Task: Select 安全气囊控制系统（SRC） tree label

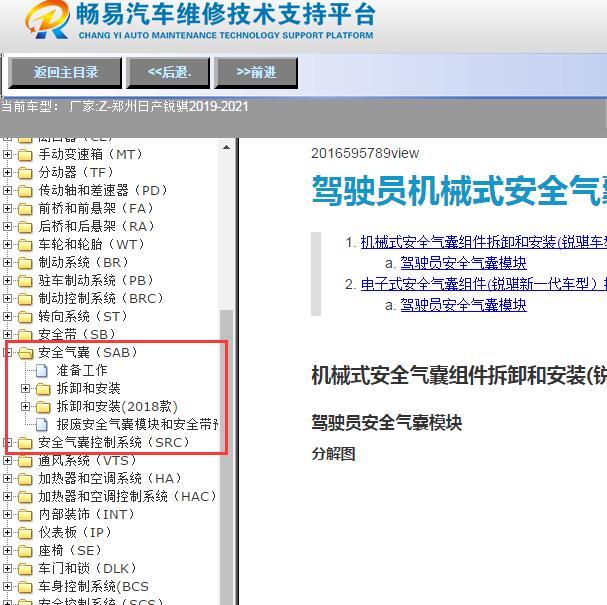Action: click(x=113, y=442)
